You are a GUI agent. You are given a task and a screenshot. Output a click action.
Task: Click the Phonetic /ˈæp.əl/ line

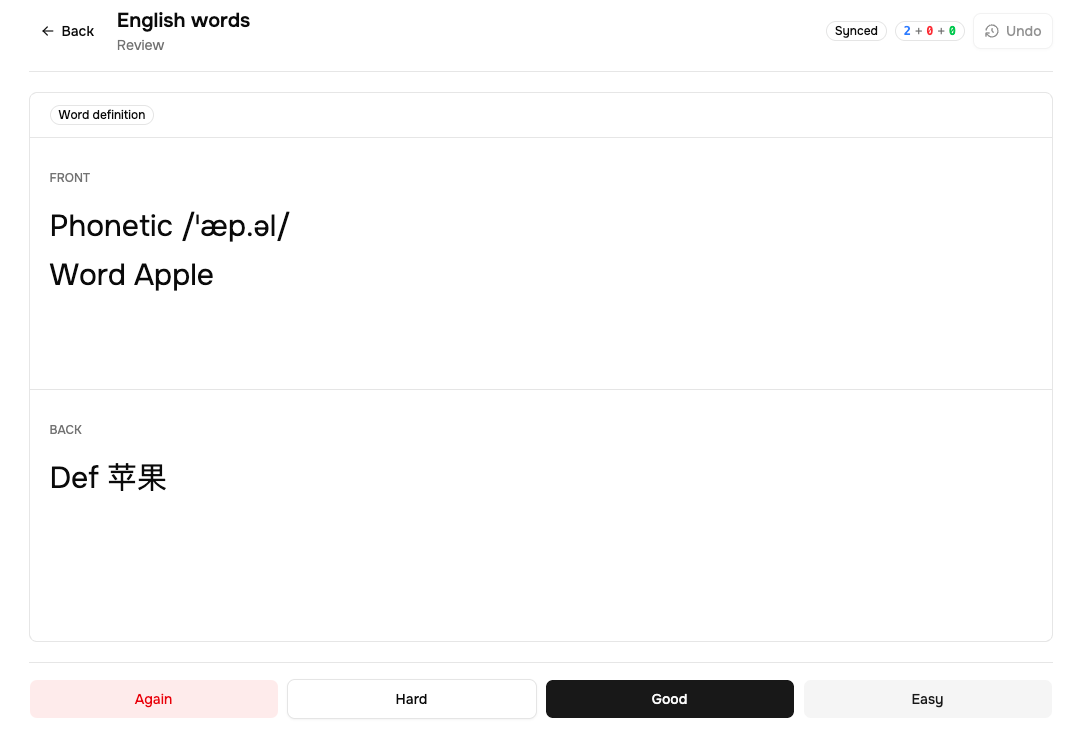click(169, 226)
